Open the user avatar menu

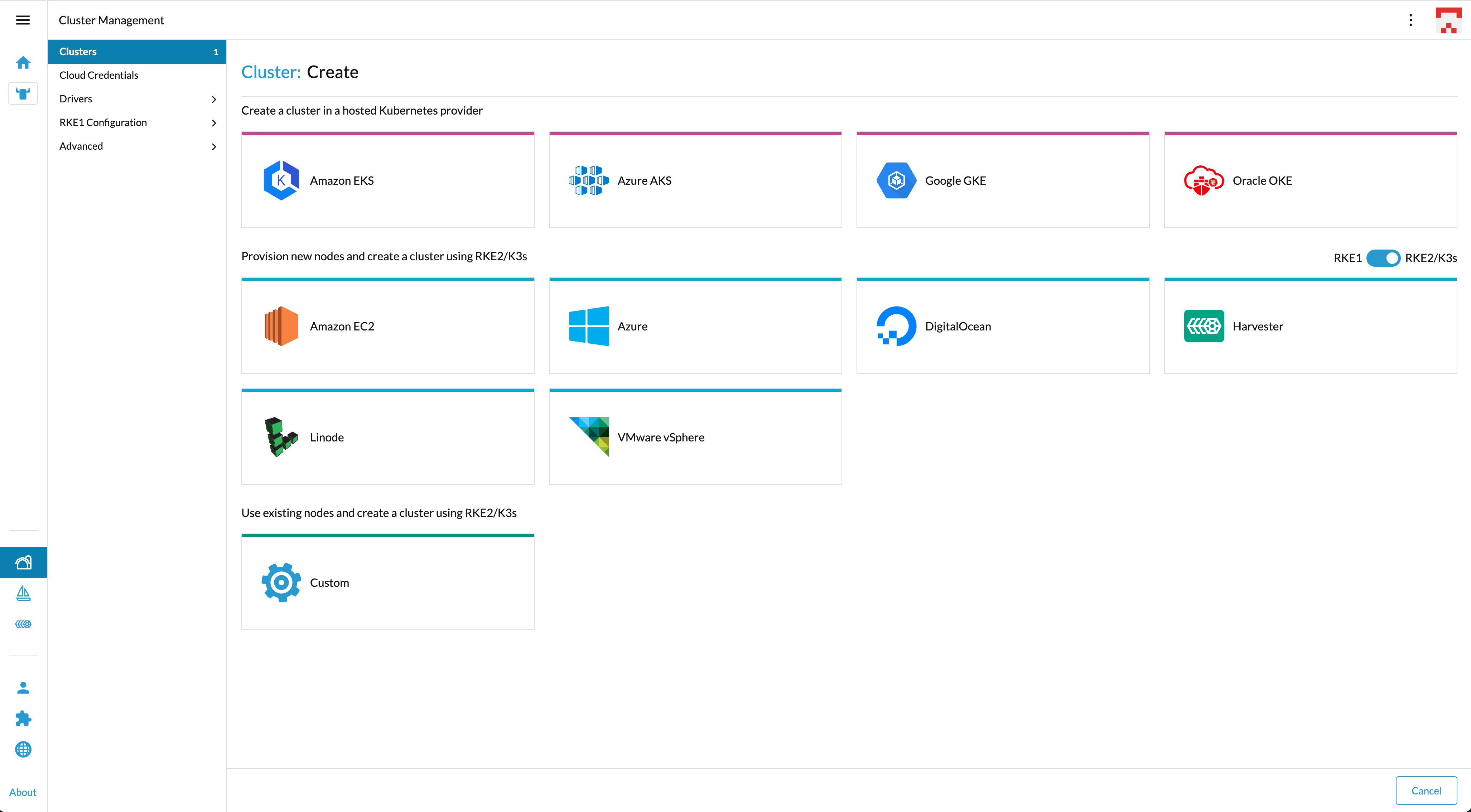tap(1449, 20)
